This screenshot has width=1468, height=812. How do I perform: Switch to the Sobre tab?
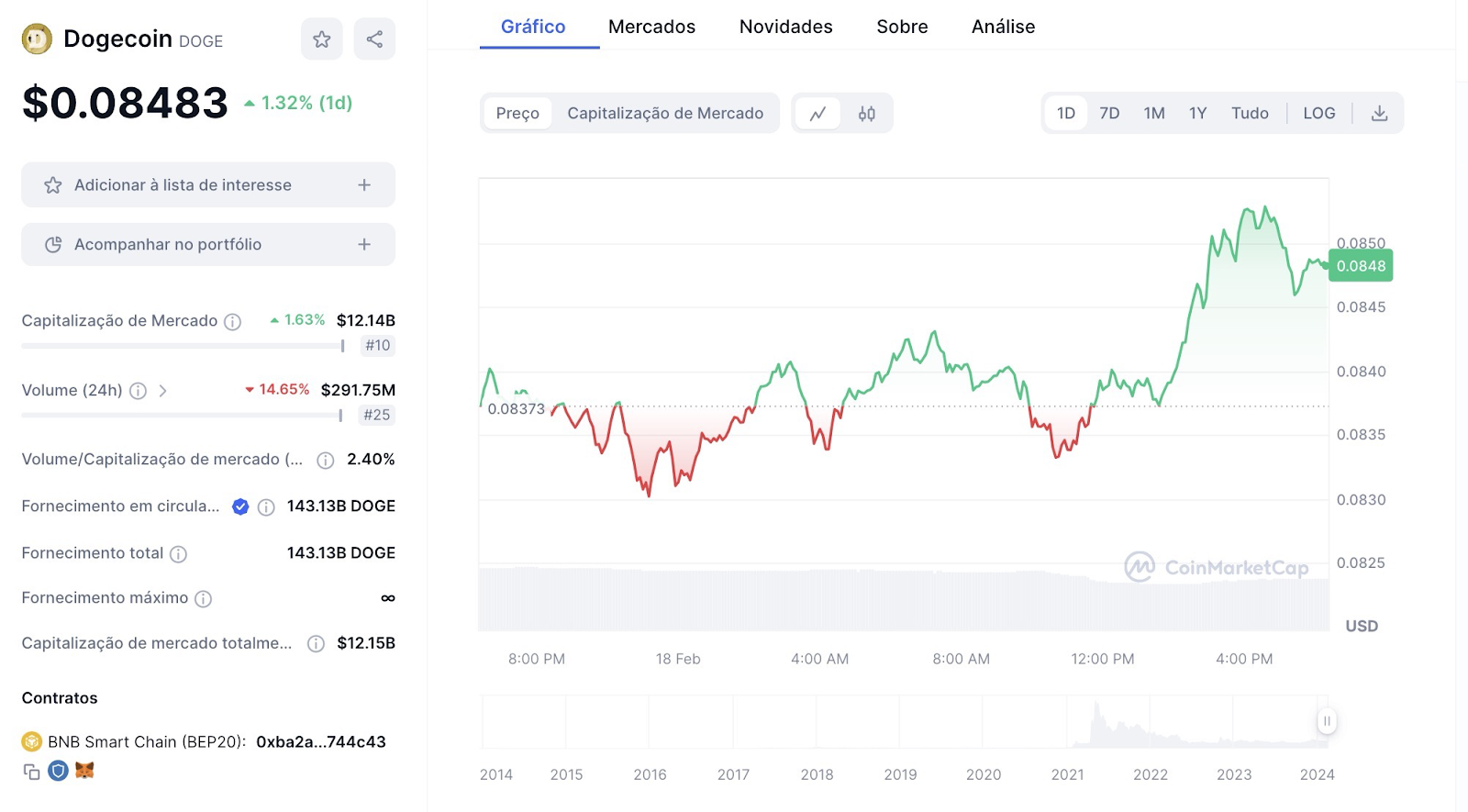902,27
